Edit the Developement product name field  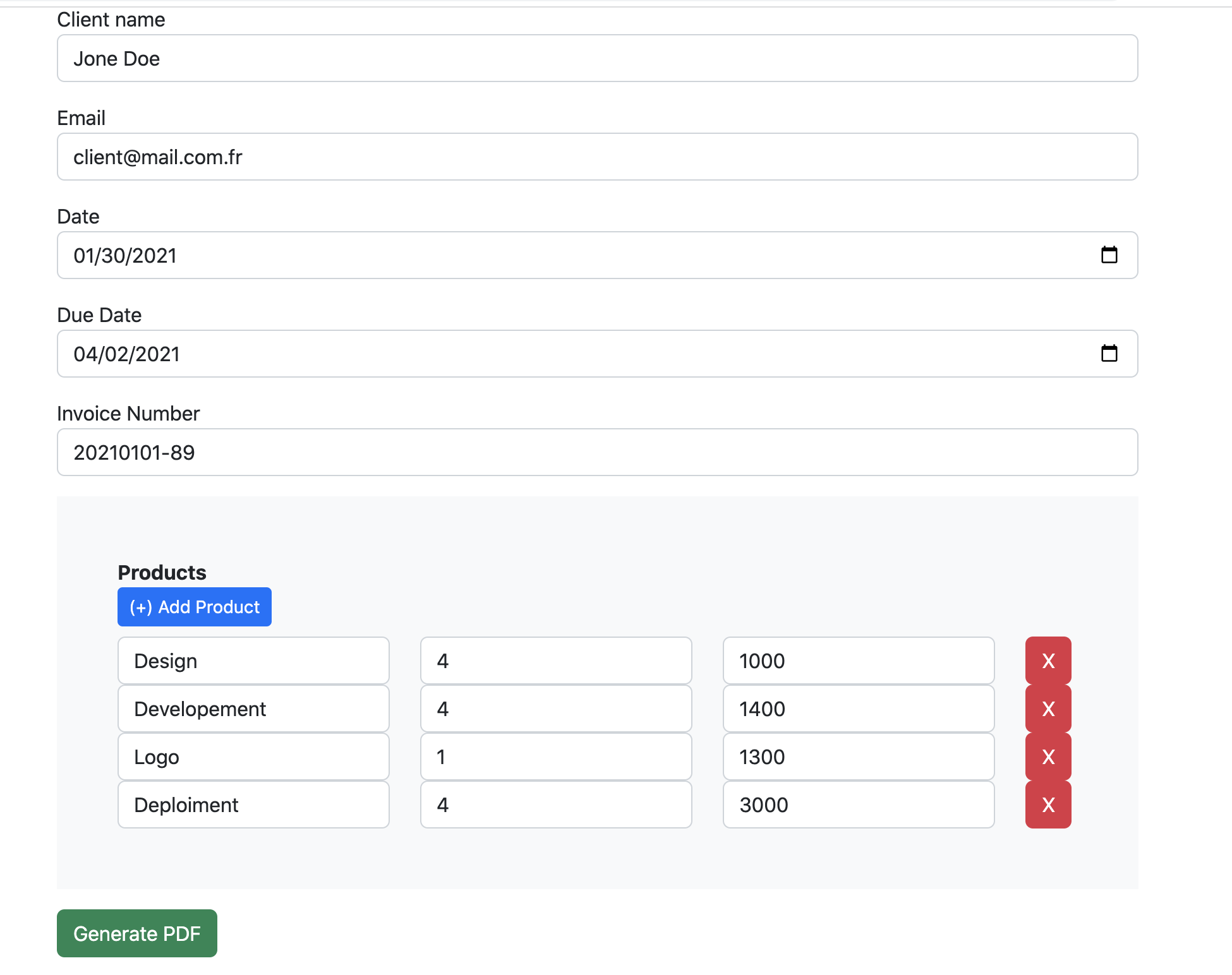pos(253,709)
